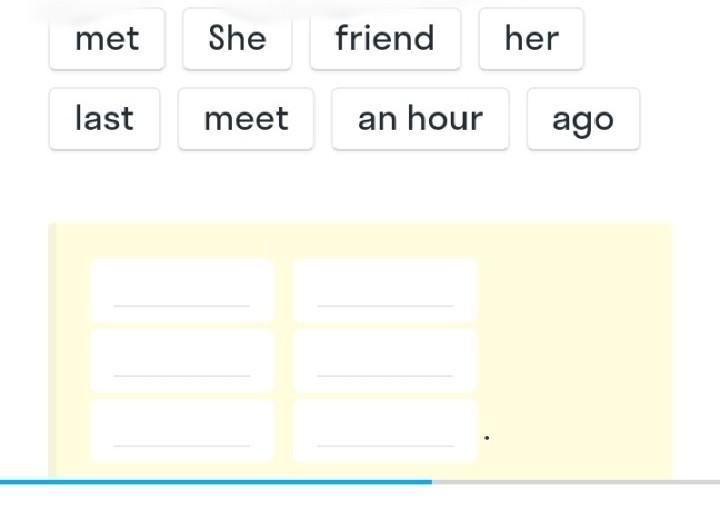Viewport: 720px width, 506px height.
Task: Pick the last blank slot before the period
Action: (385, 430)
